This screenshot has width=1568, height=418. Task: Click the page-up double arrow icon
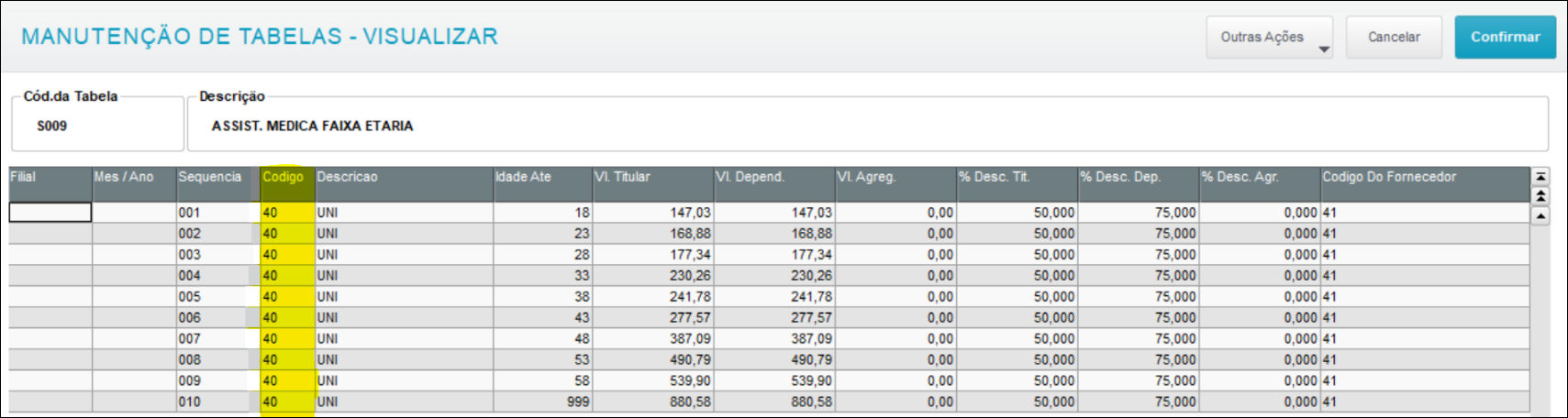tap(1540, 196)
